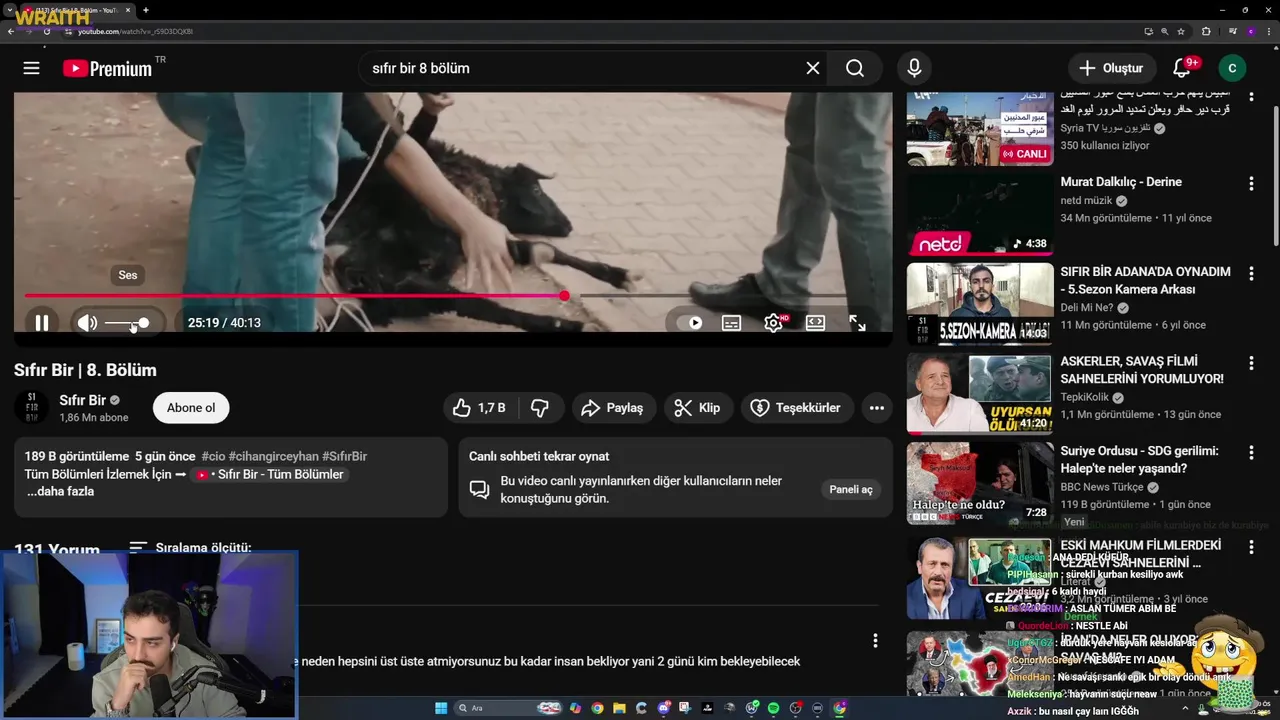
Task: Switch to theater mode
Action: point(815,323)
